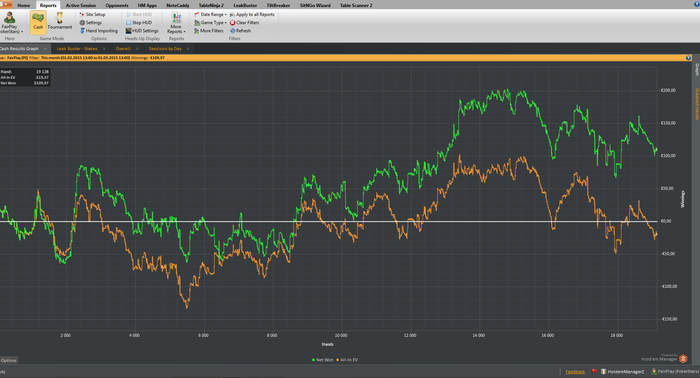Switch to the Opponents ribbon tab

[x=117, y=5]
